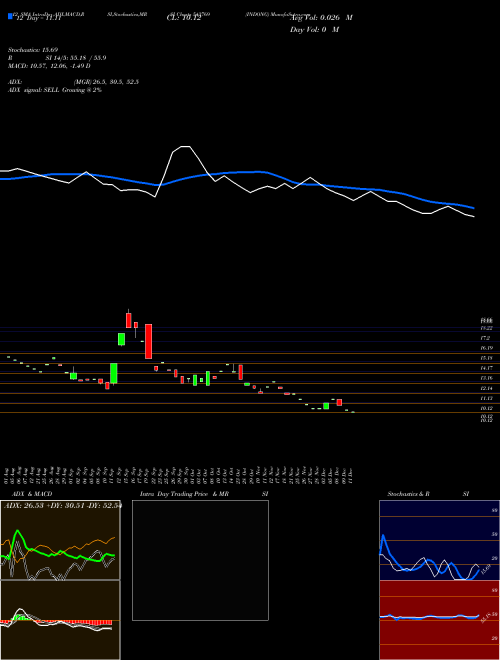Click the '(MGR) 26.5, 30.5, 52.5' values
Screen dimensions: 500x660
(106, 82)
